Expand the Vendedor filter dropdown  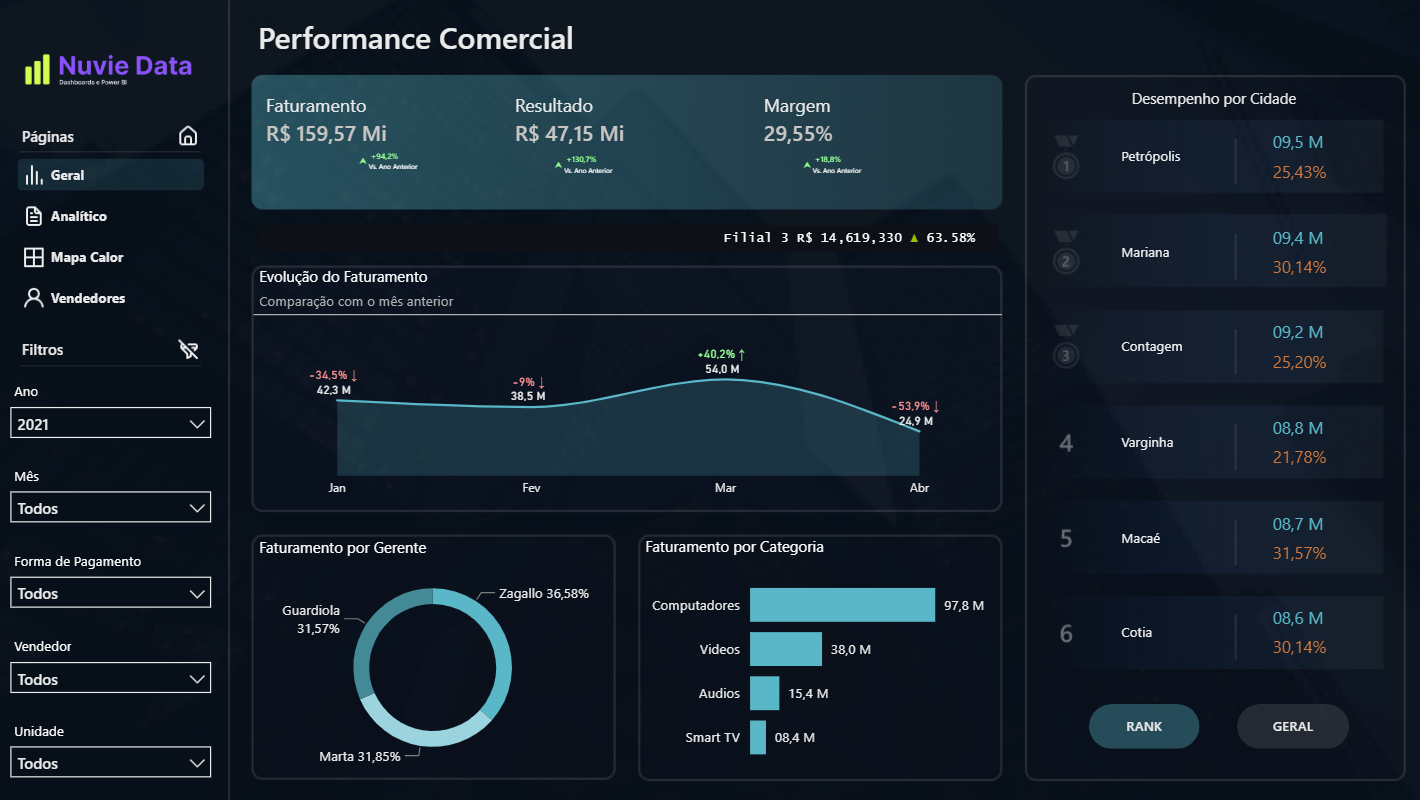[x=111, y=678]
